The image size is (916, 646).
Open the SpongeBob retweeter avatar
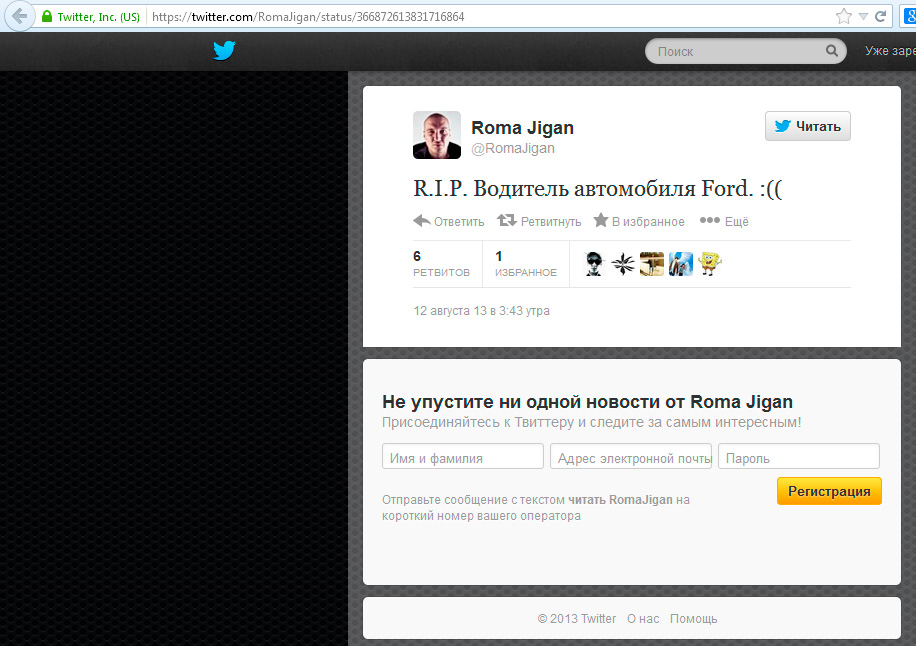tap(710, 264)
